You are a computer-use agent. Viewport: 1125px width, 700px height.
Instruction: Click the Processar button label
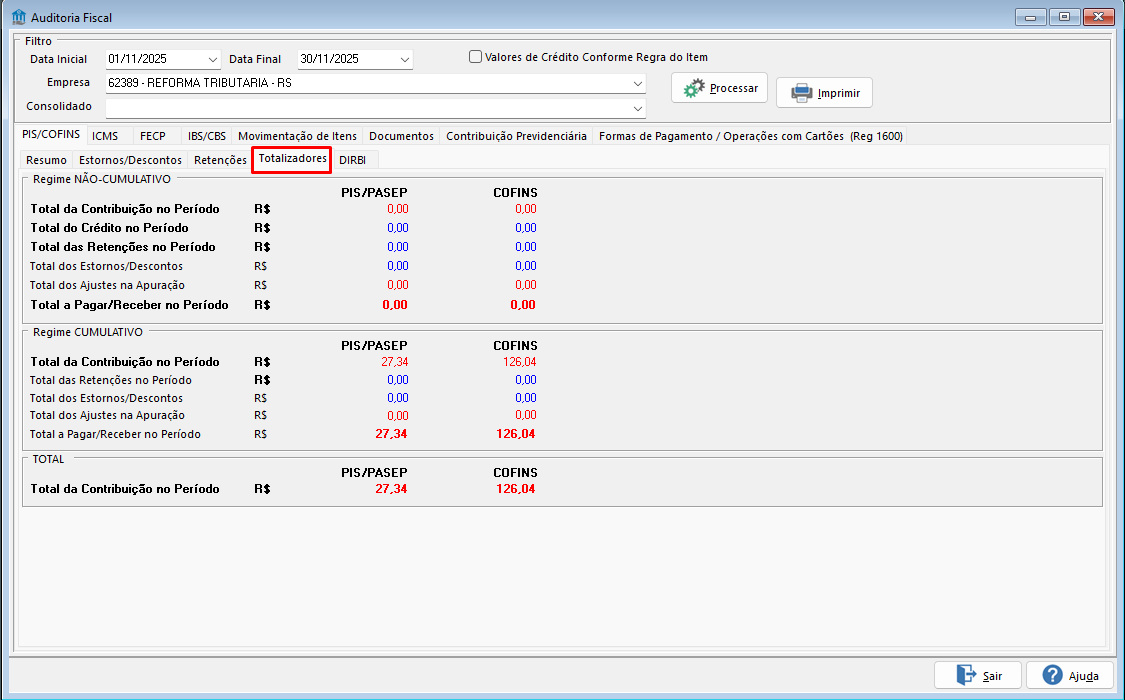click(x=733, y=88)
